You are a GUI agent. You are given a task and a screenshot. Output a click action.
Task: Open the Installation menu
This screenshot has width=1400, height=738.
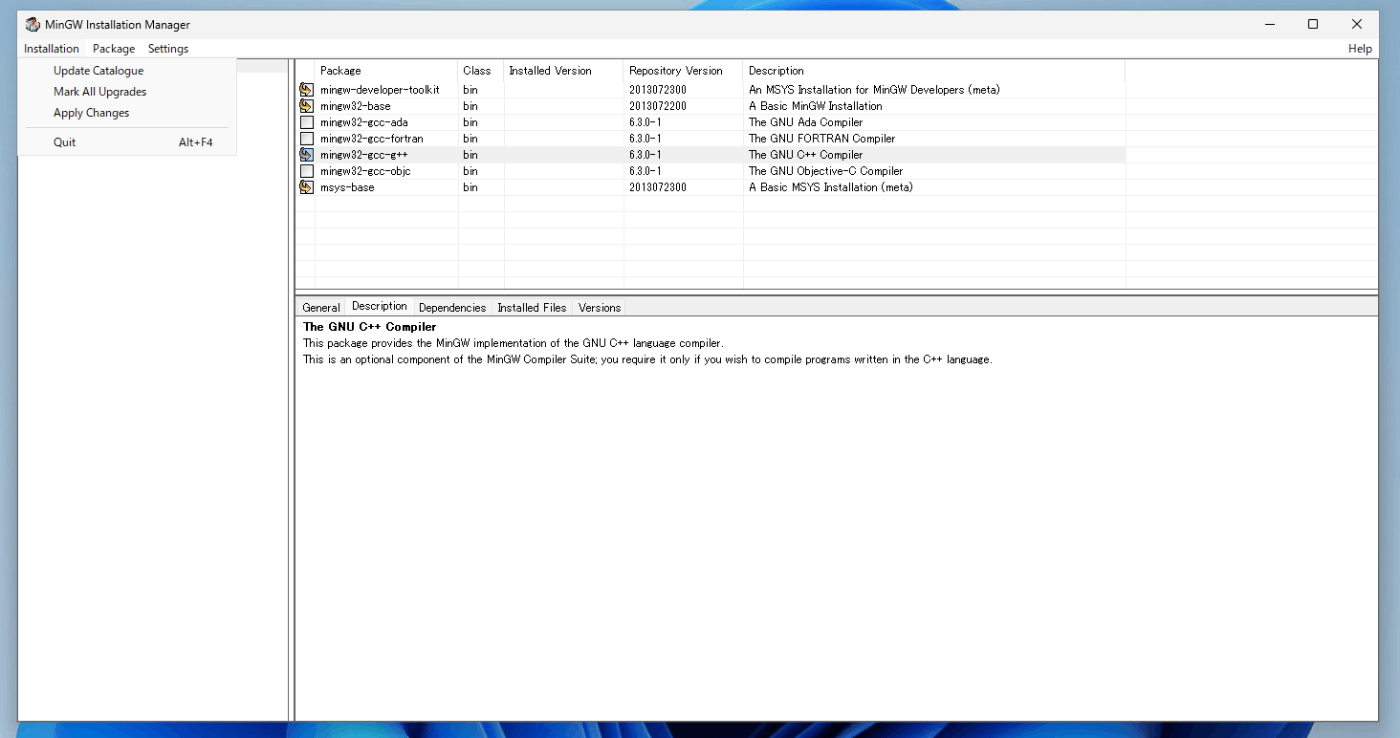coord(52,48)
